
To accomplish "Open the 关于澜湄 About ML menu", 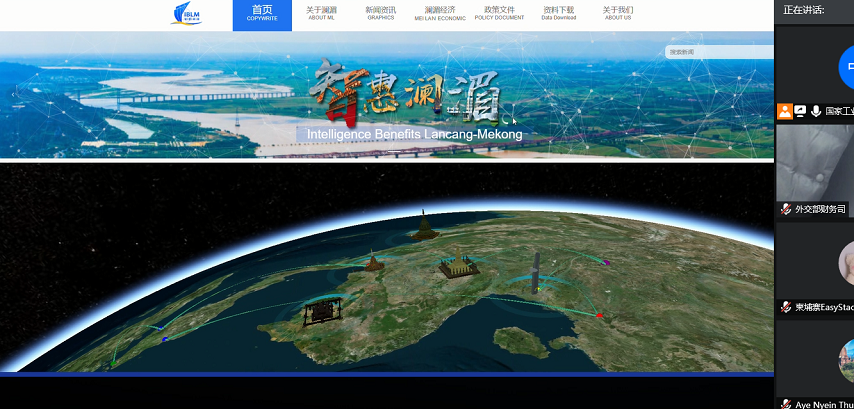I will click(x=321, y=14).
